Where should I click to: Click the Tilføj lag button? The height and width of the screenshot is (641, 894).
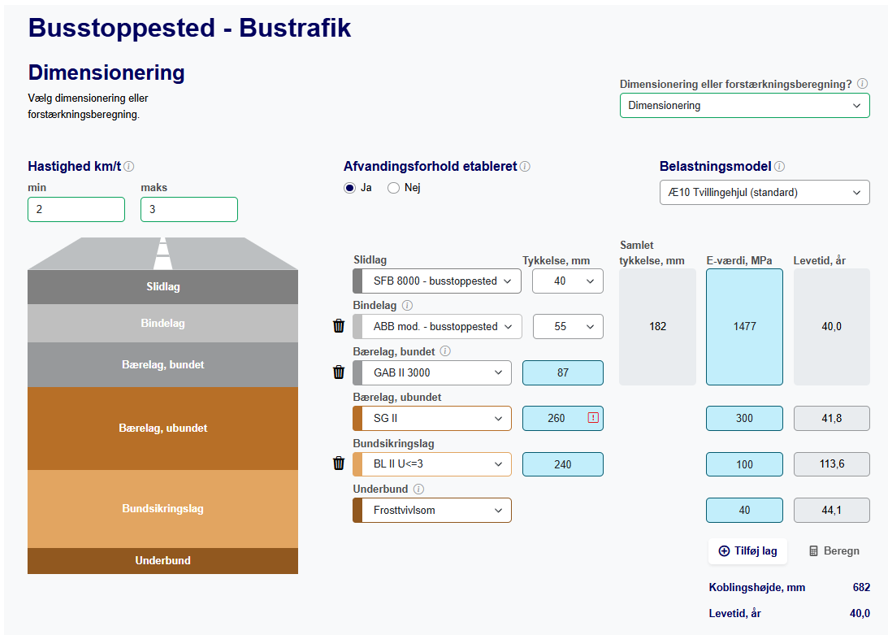tap(748, 551)
